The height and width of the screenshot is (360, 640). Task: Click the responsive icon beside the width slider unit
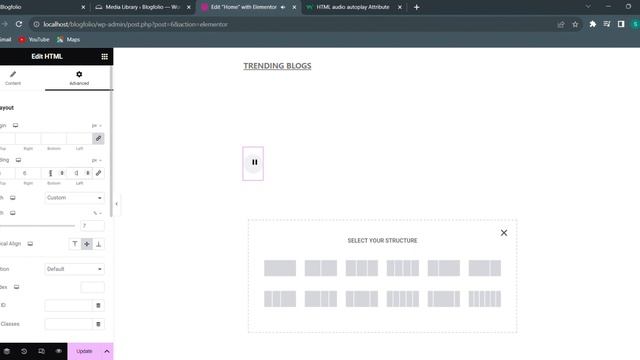[13, 213]
